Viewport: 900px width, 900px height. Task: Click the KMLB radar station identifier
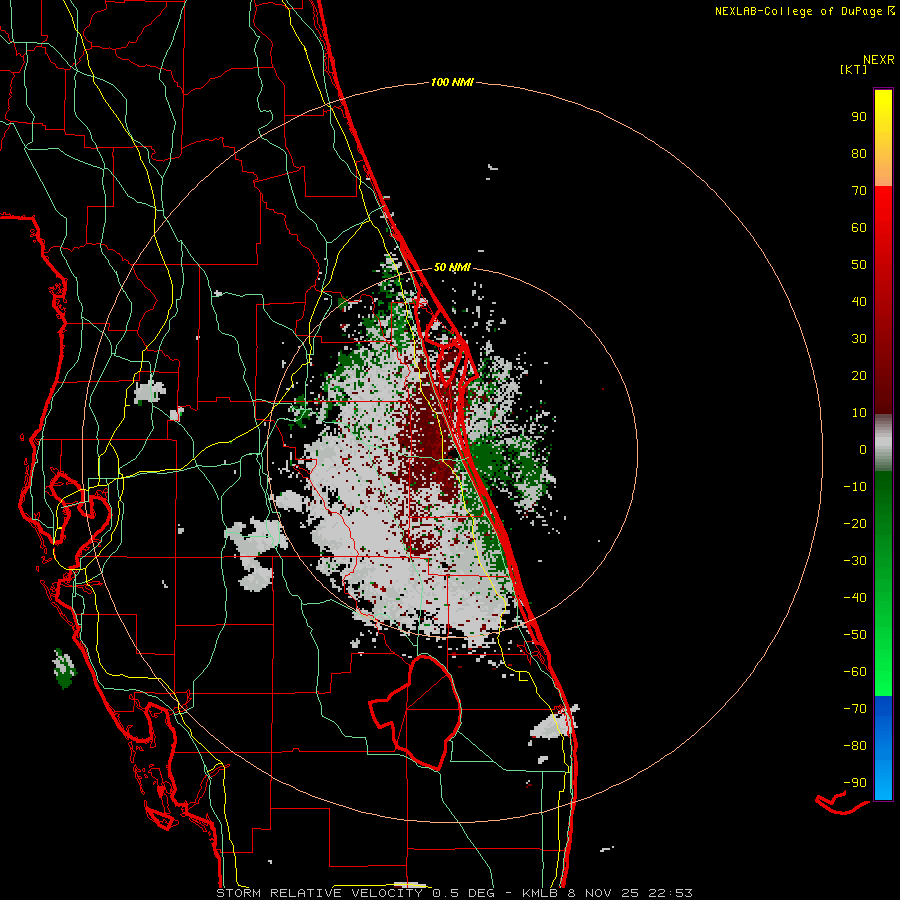540,893
